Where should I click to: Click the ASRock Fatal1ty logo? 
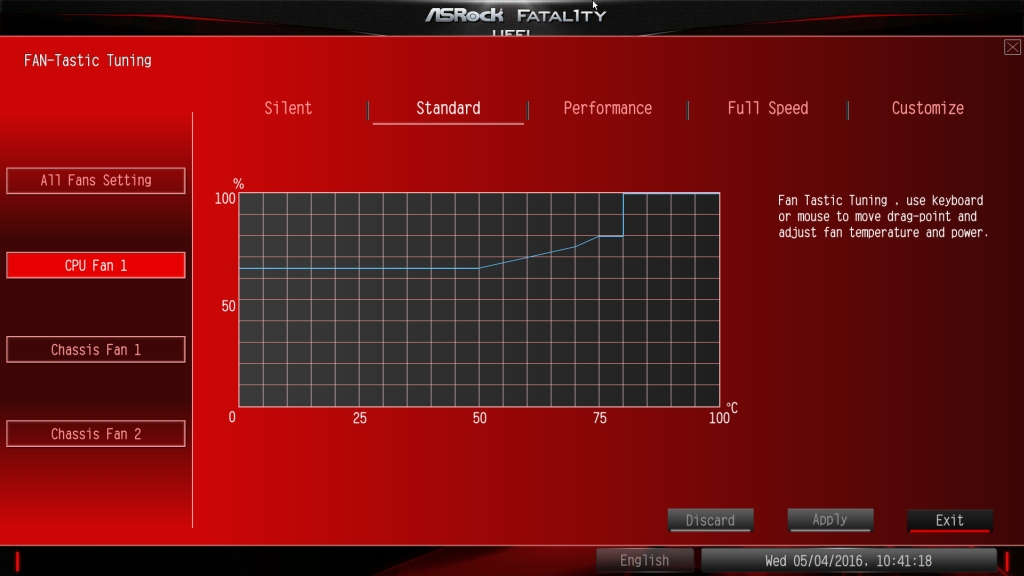tap(516, 14)
